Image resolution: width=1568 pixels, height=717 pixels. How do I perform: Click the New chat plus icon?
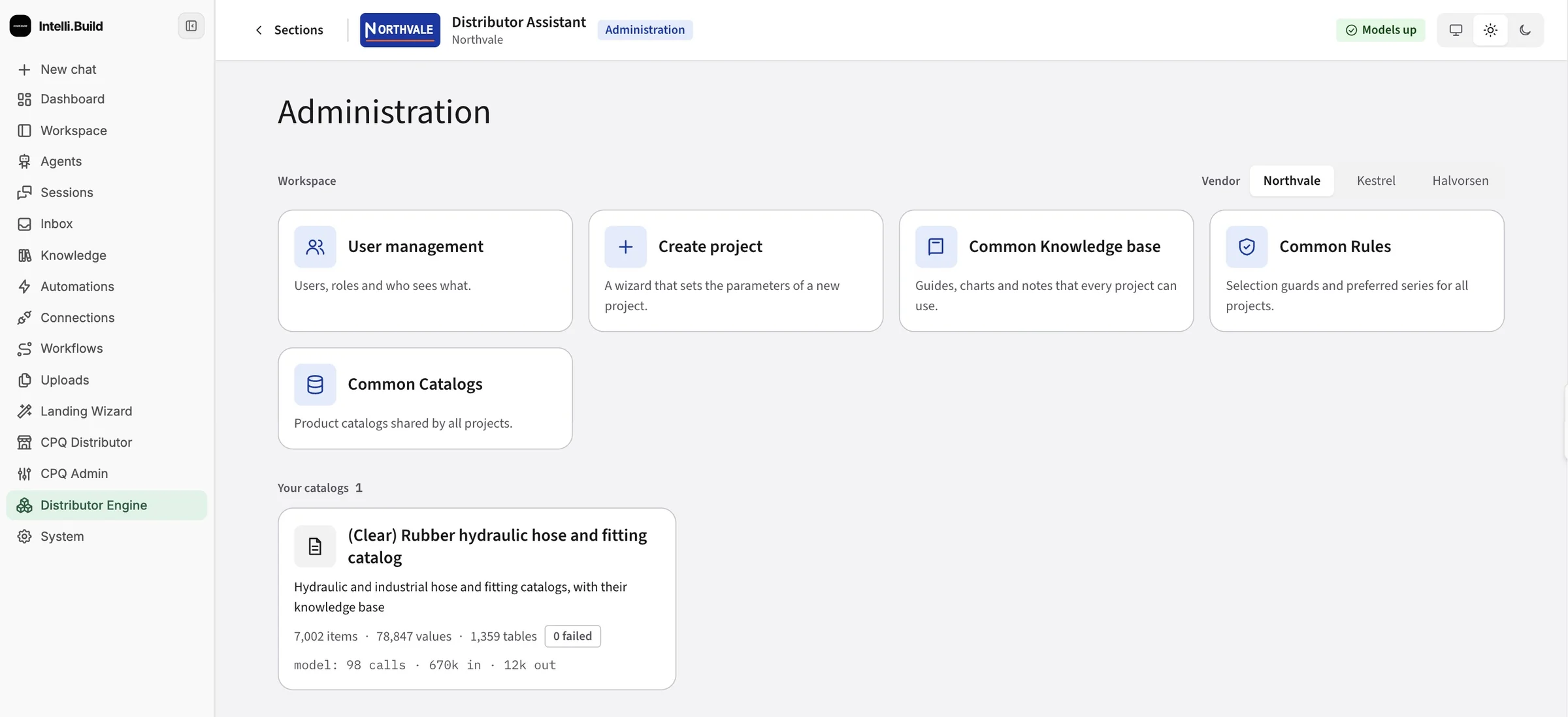coord(24,69)
